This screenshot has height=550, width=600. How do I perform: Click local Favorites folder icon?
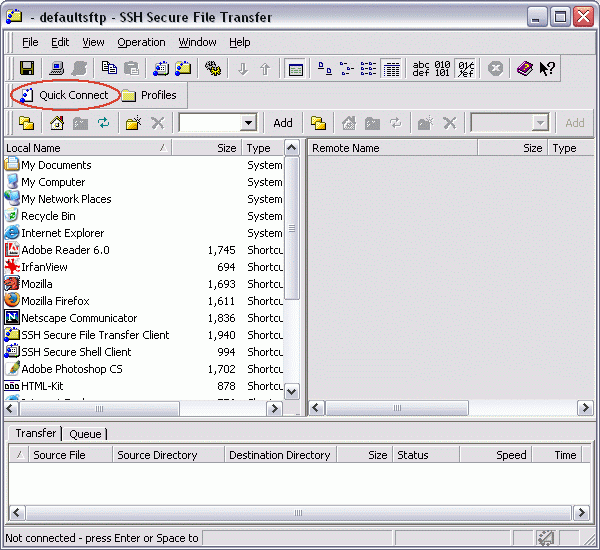coord(80,123)
